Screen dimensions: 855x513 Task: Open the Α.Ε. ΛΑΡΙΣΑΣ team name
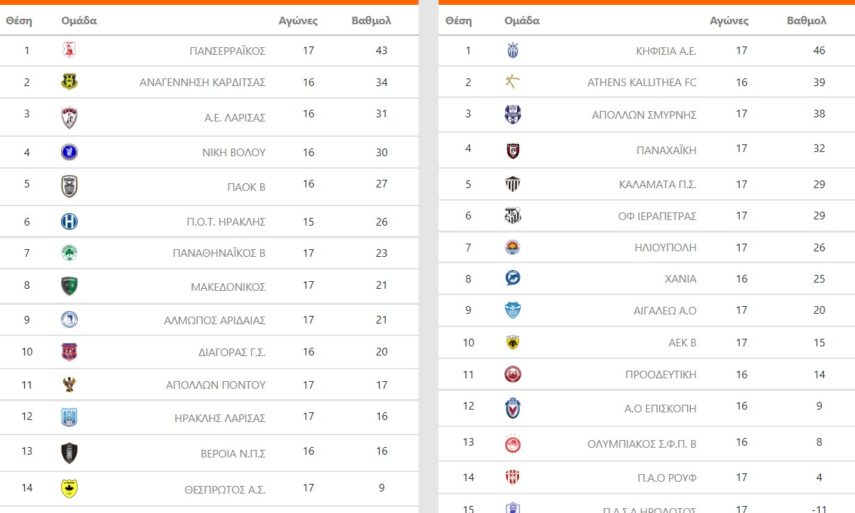tap(235, 117)
